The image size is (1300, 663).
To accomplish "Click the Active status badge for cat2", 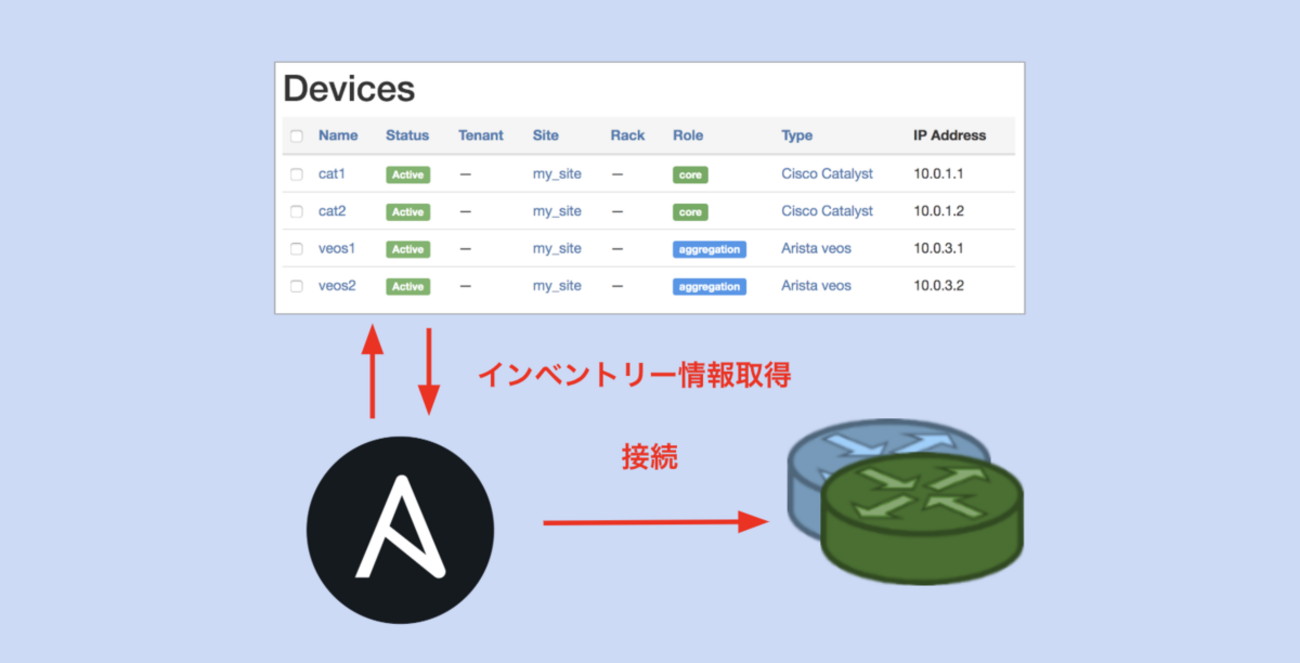I will pyautogui.click(x=408, y=212).
